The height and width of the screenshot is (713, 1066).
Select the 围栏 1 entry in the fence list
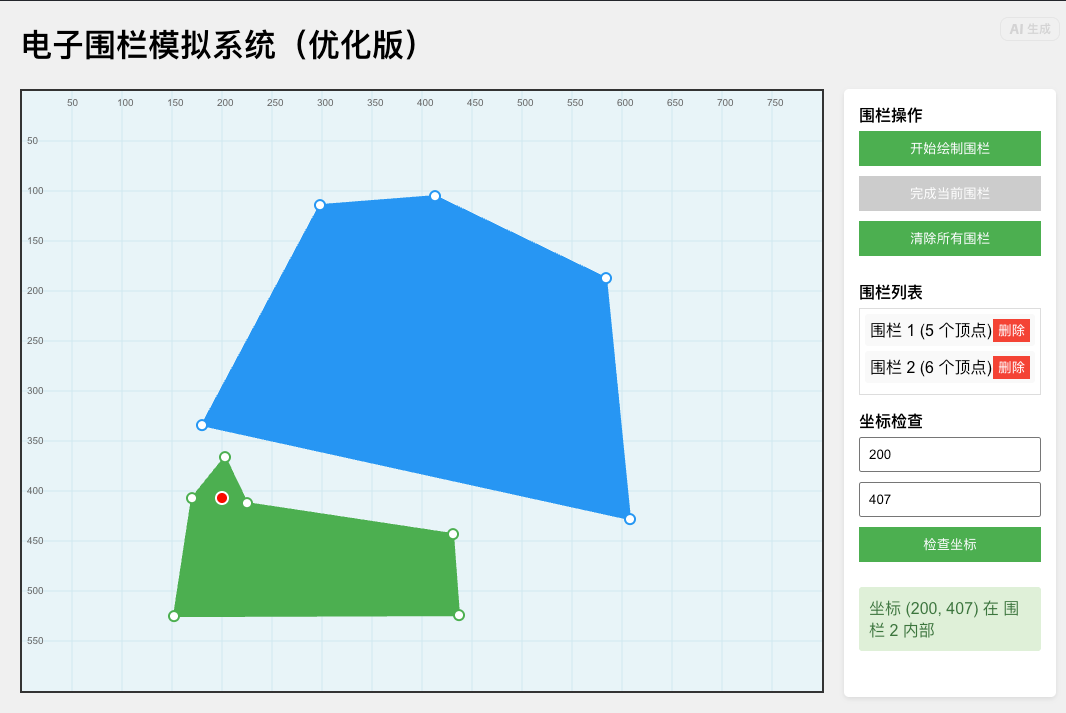925,329
